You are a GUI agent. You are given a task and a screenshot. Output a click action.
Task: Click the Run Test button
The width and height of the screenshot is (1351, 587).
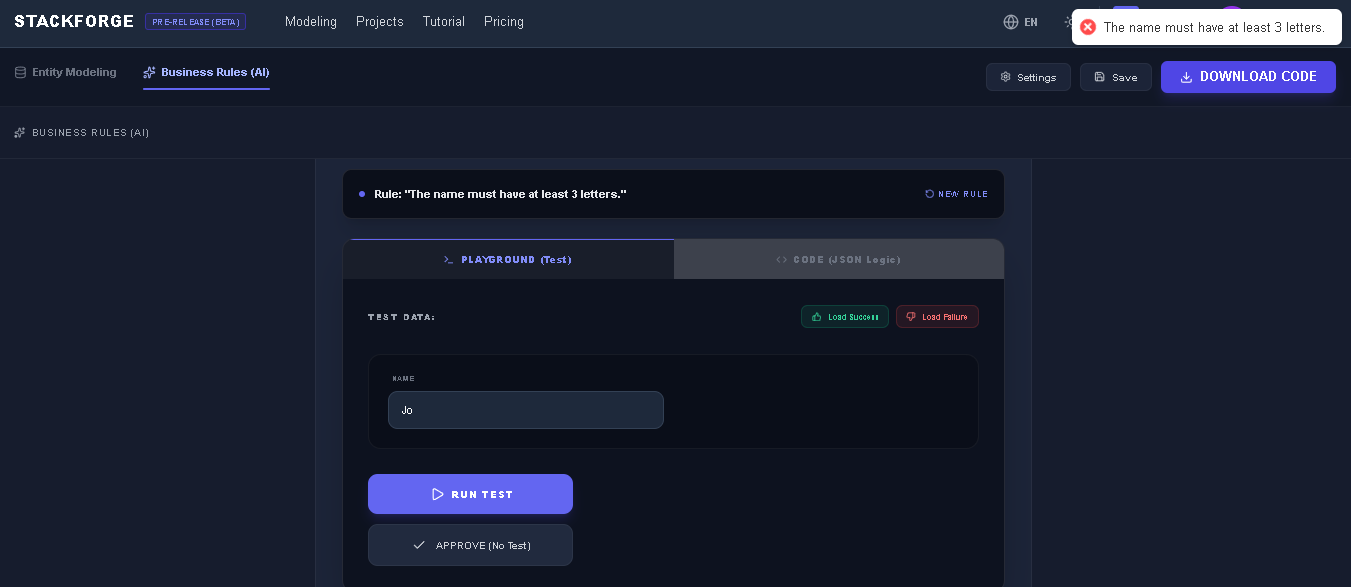[x=470, y=494]
